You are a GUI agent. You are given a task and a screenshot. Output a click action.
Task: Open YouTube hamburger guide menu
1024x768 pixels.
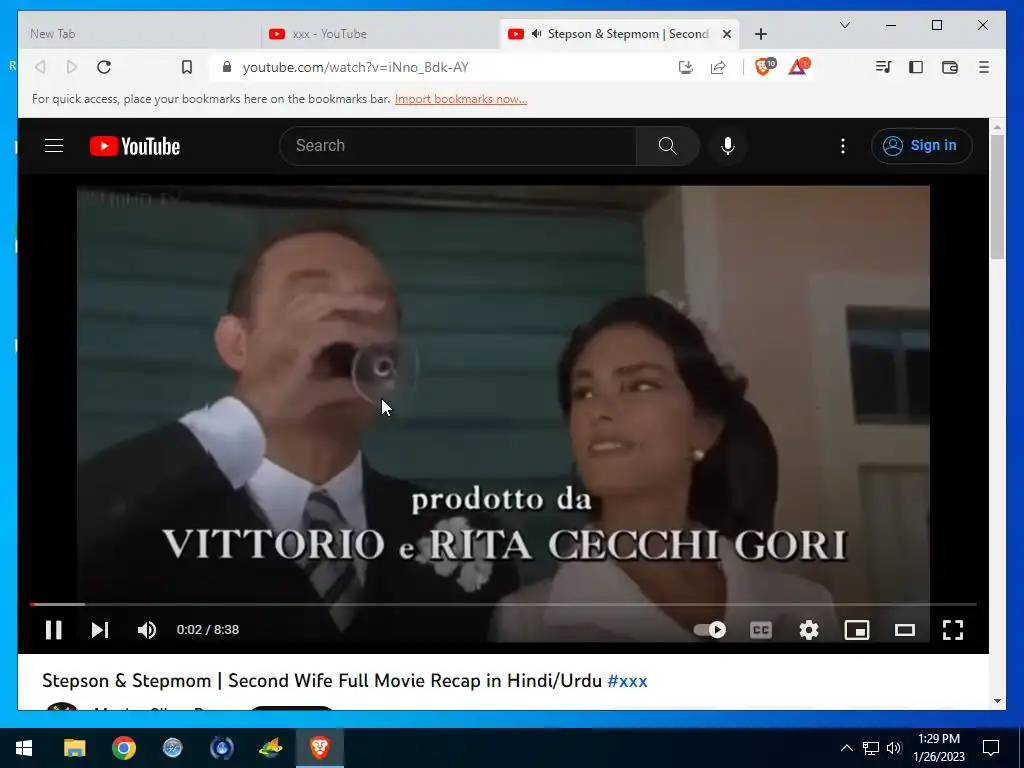coord(54,146)
